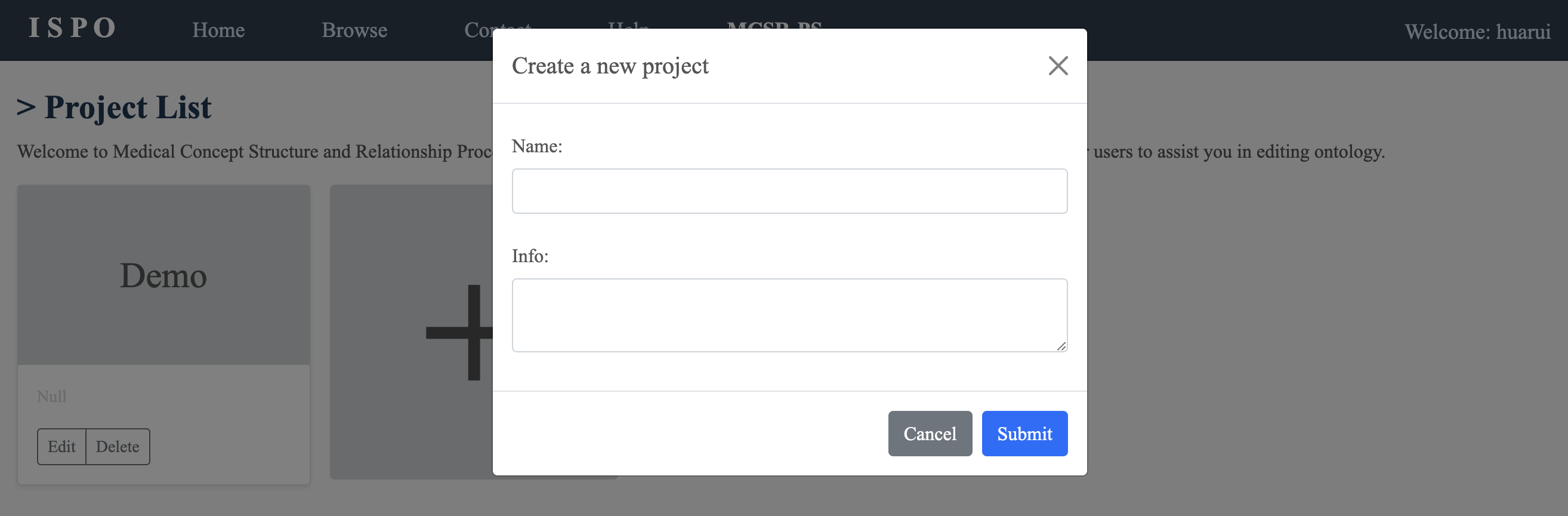Open the Home menu item
Viewport: 1568px width, 516px height.
pyautogui.click(x=218, y=30)
